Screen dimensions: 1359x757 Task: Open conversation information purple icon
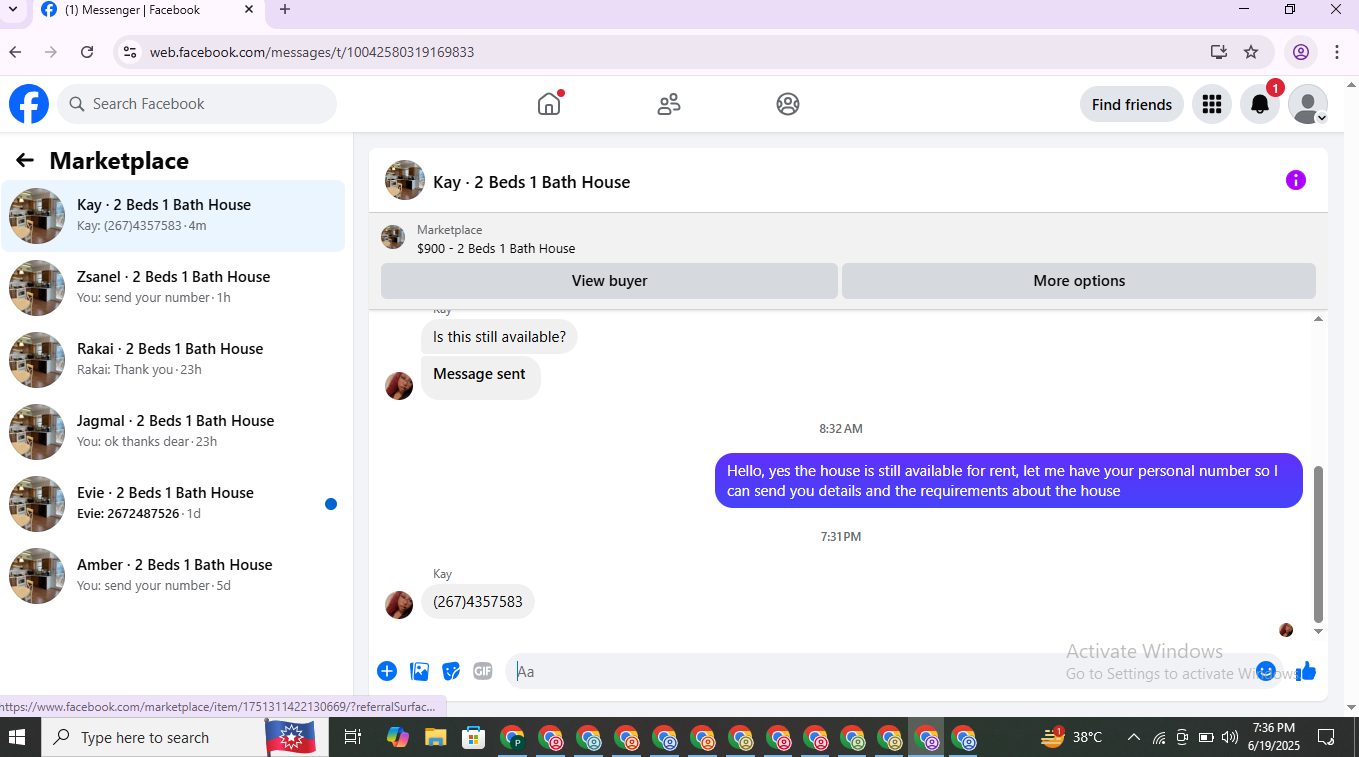[x=1296, y=180]
